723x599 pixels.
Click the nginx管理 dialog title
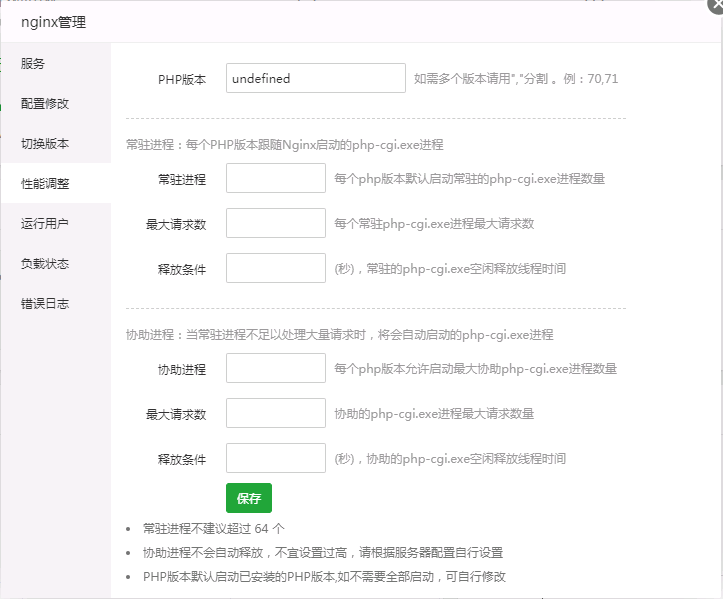53,22
